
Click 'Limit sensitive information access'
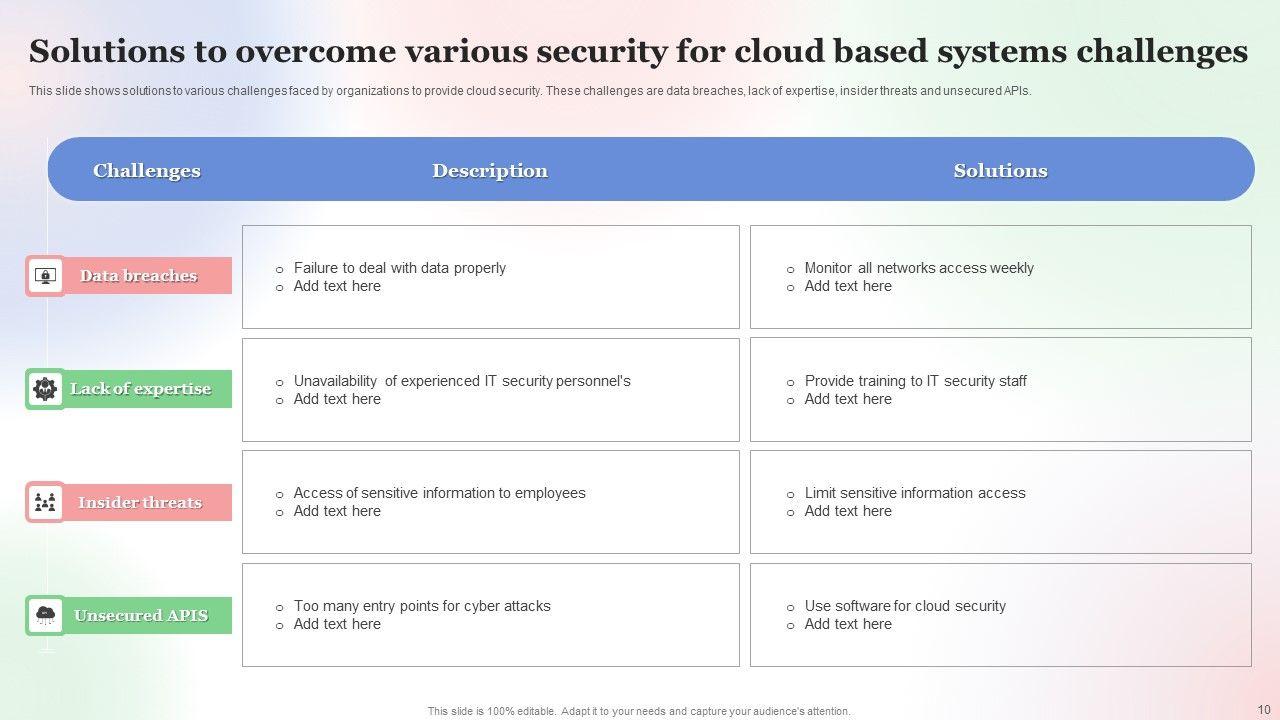point(915,493)
